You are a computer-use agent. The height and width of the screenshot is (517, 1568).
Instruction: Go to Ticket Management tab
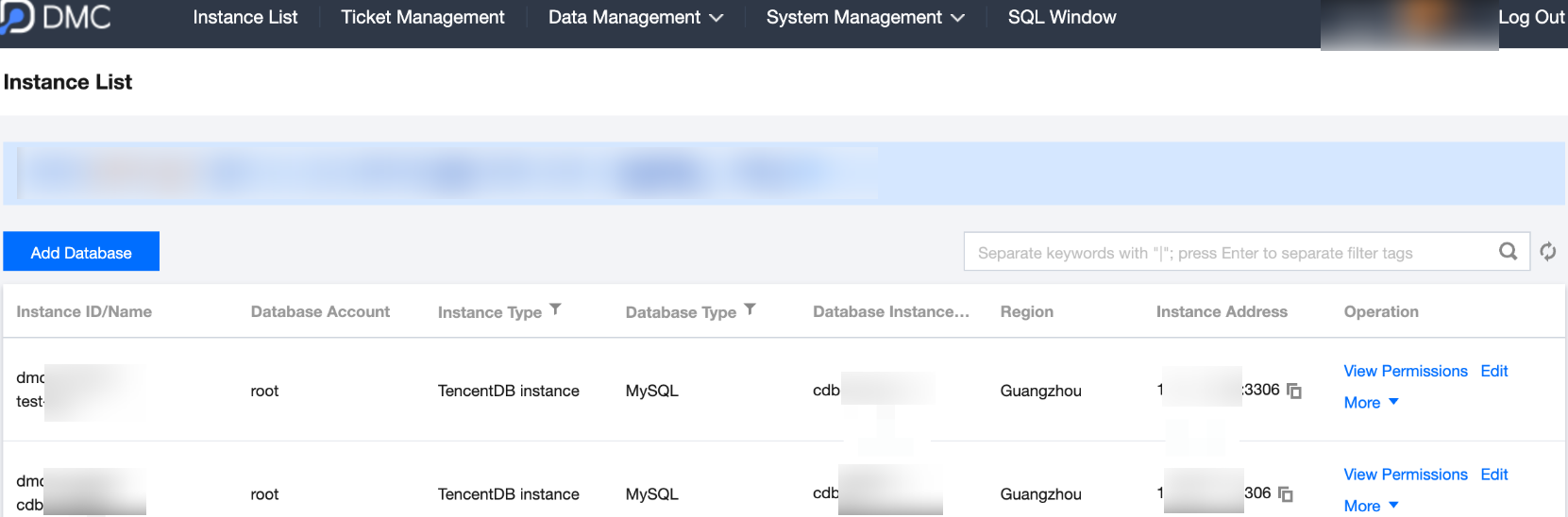point(422,17)
